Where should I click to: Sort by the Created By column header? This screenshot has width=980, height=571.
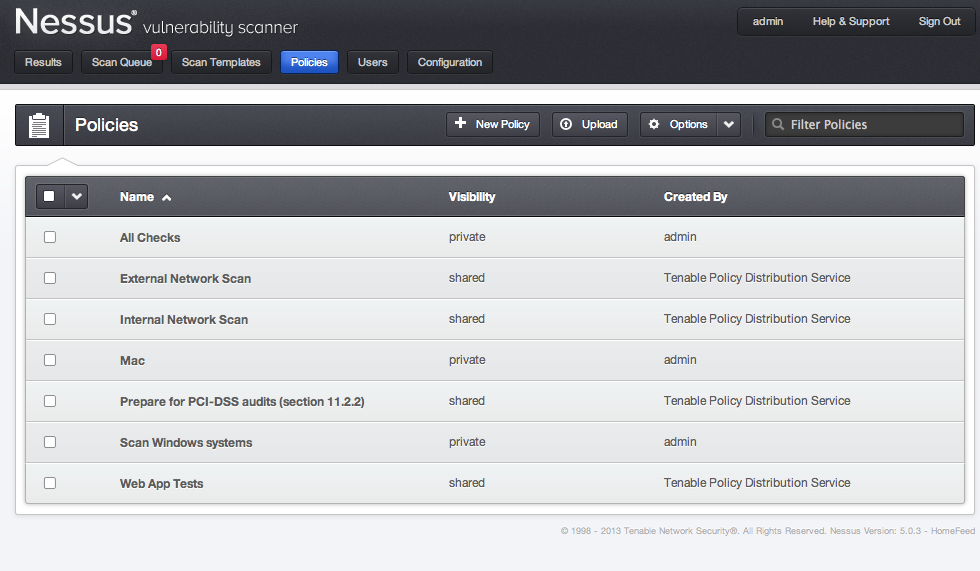click(696, 197)
